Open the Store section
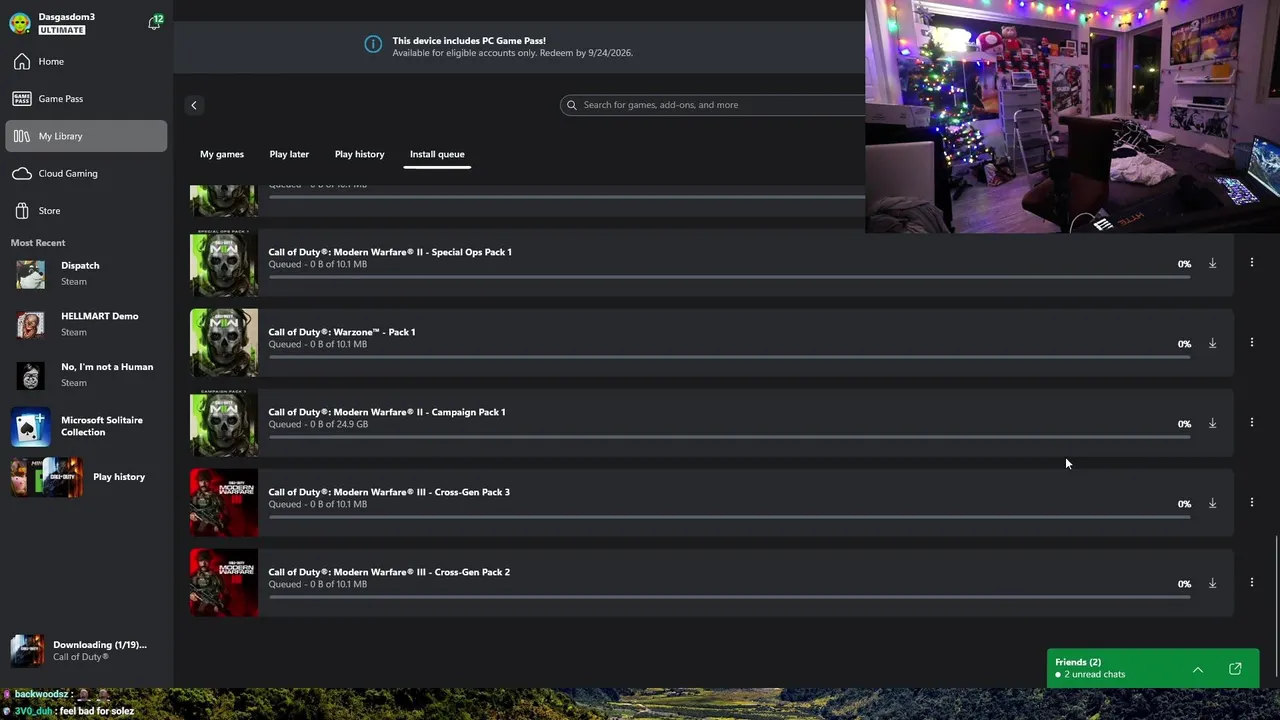This screenshot has width=1280, height=720. coord(86,211)
